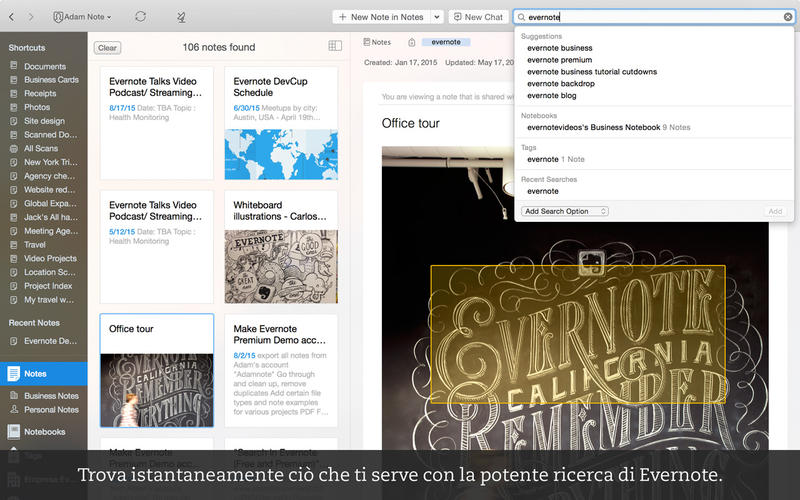
Task: Select Notes in the sidebar
Action: tap(44, 373)
